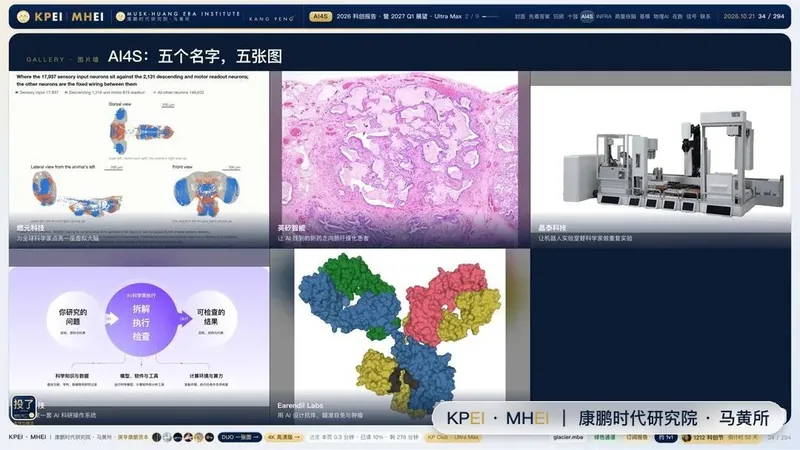
Task: Click the dark blue pill button beside 订阅报告
Action: click(666, 437)
